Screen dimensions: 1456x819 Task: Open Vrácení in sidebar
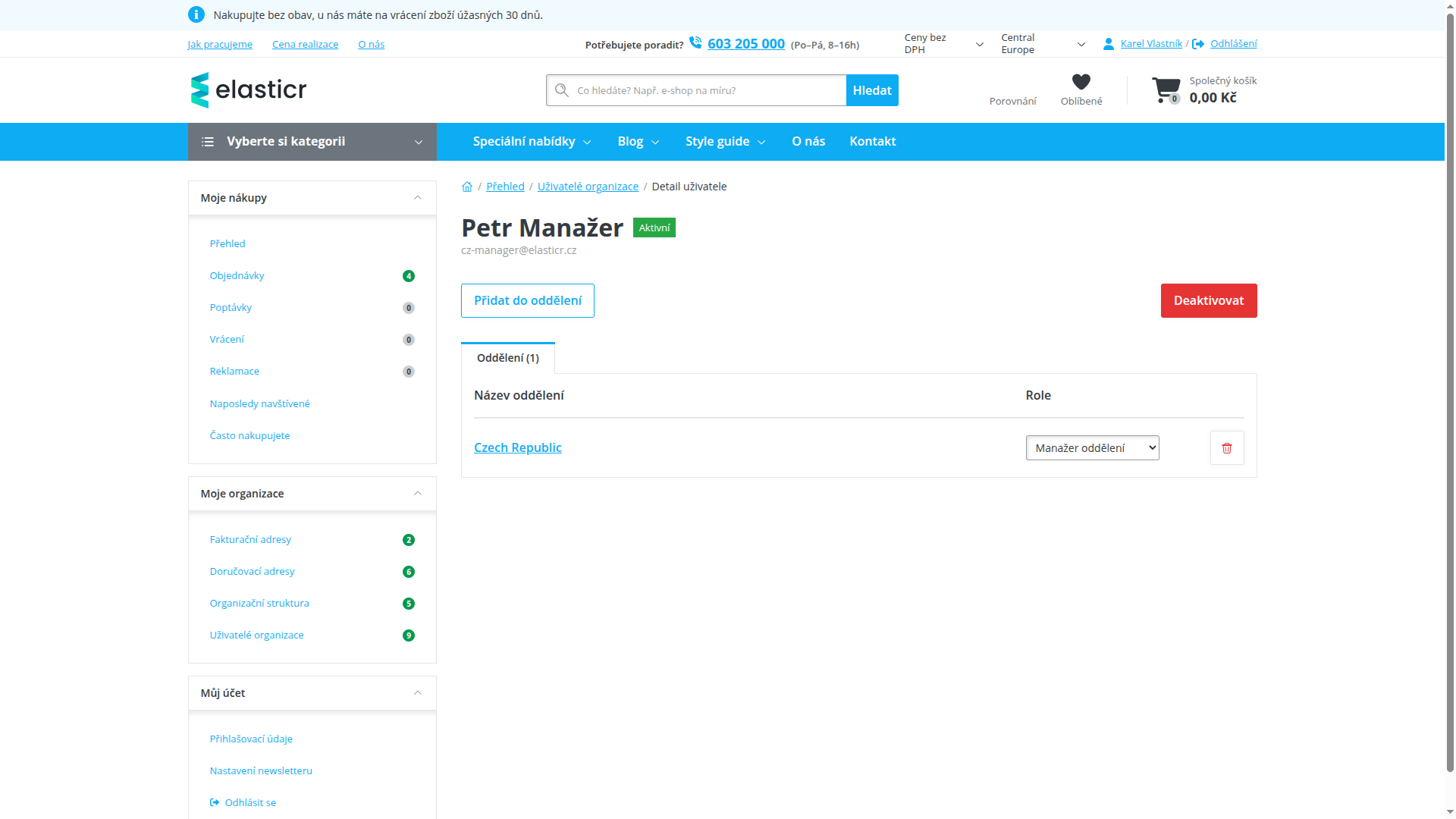click(x=227, y=340)
